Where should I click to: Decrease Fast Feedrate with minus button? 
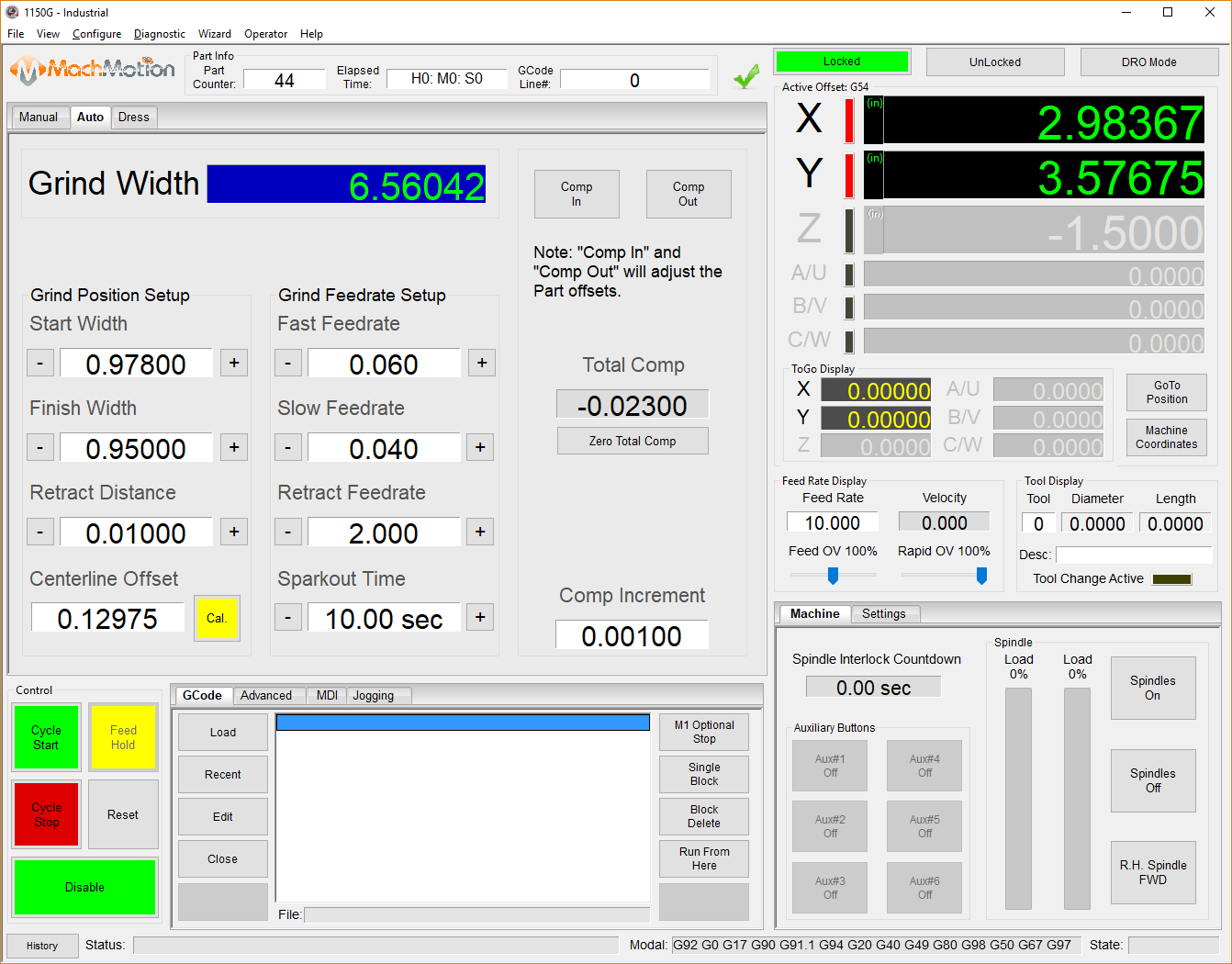pyautogui.click(x=288, y=364)
